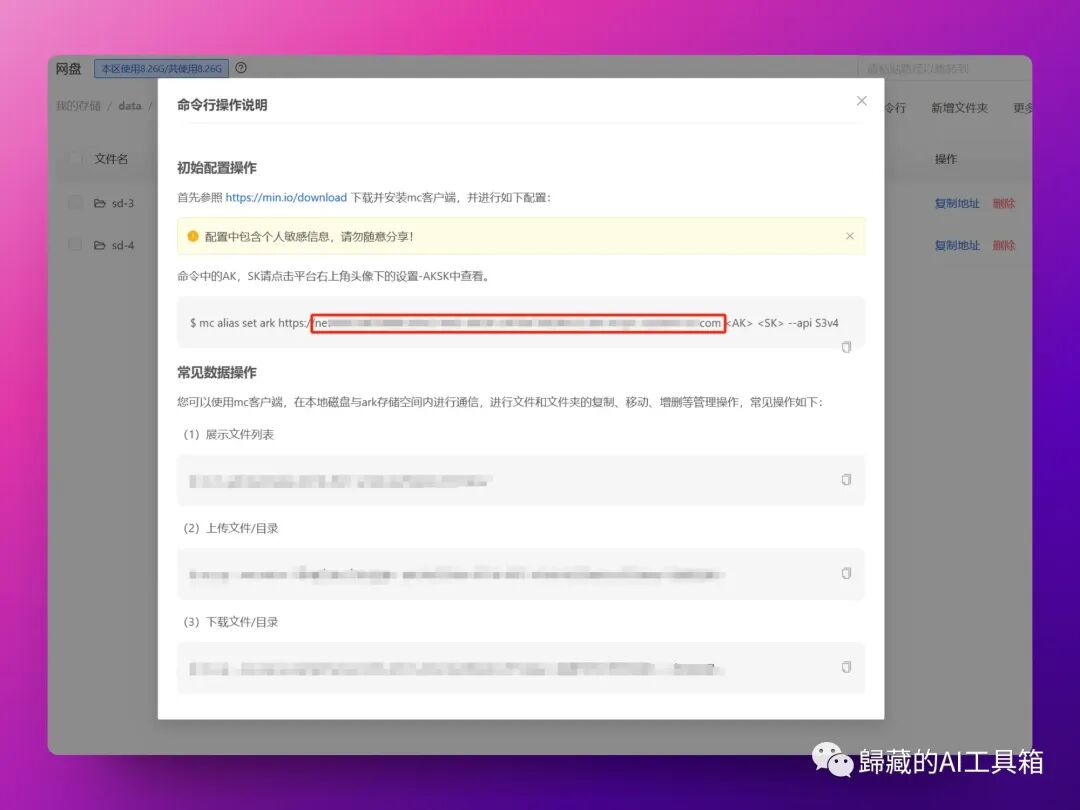Check the box for the sd-3 row
Screen dimensions: 1080x810
(75, 203)
